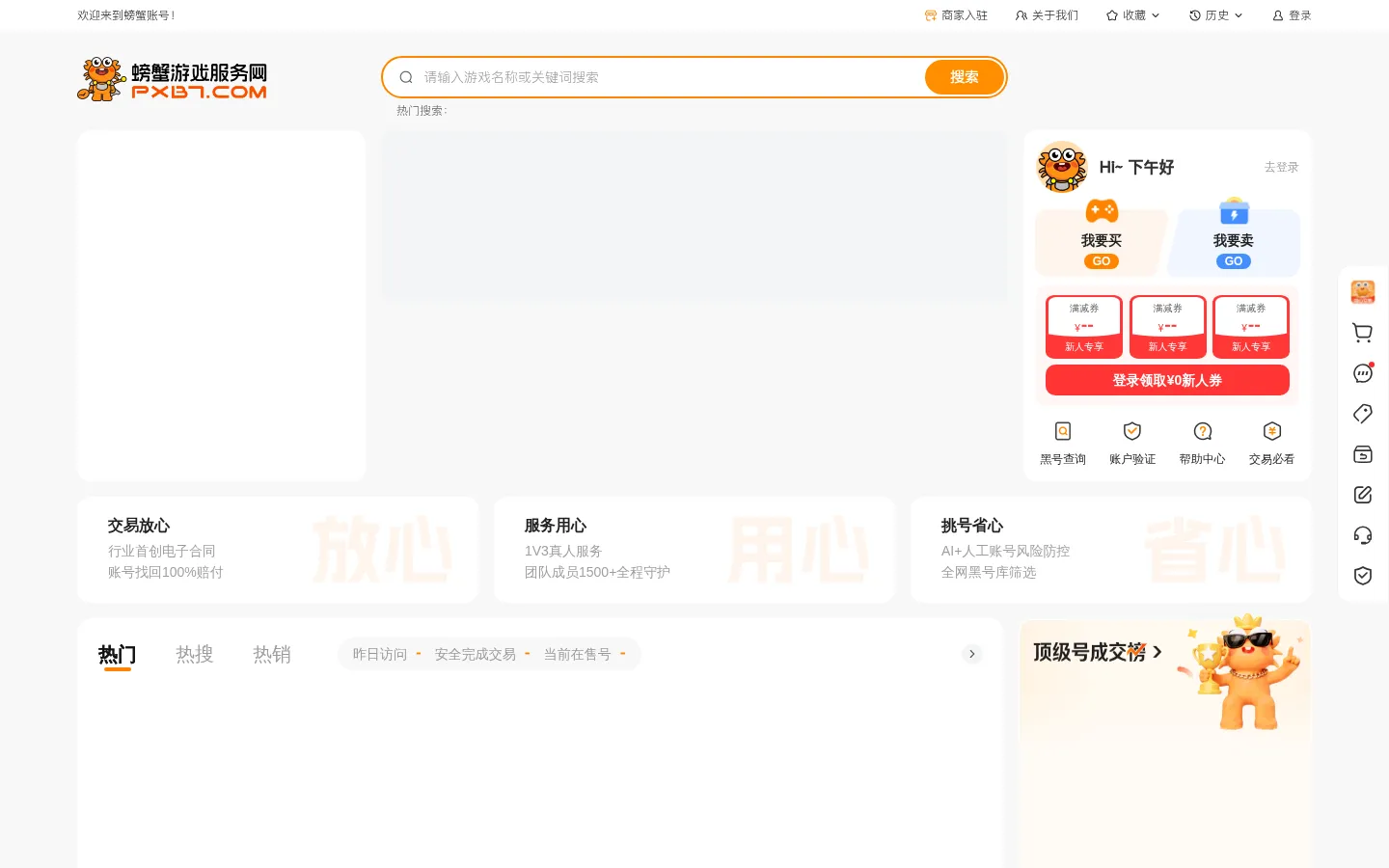
Task: Click the return box icon in sidebar
Action: 1362,454
